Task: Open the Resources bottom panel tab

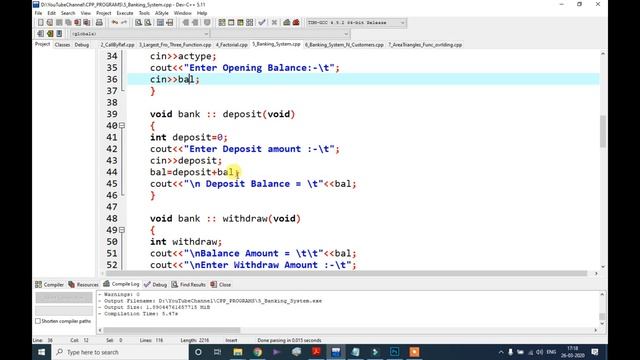Action: pyautogui.click(x=83, y=284)
